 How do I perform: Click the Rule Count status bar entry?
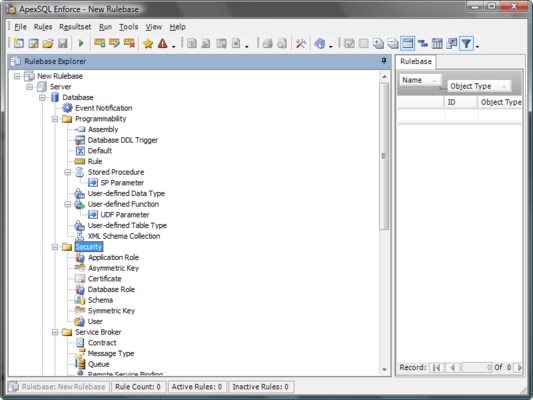coord(138,387)
